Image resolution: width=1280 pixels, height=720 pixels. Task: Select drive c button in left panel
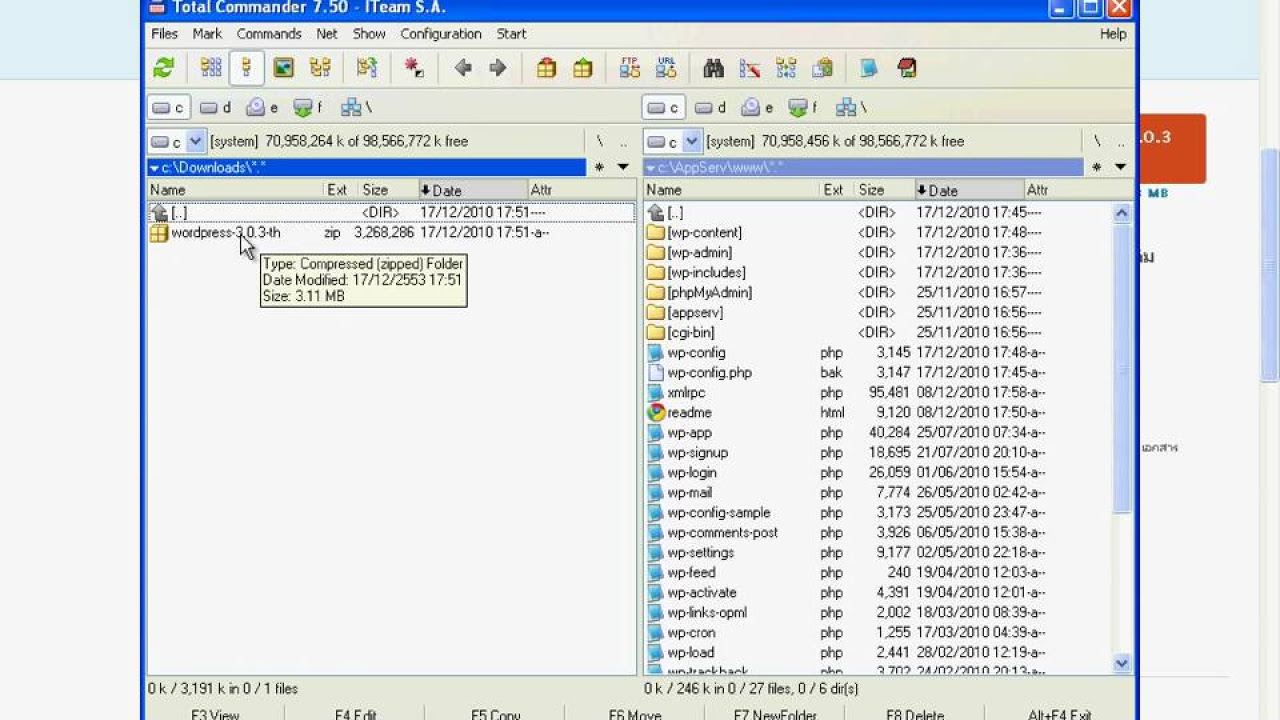(x=169, y=107)
